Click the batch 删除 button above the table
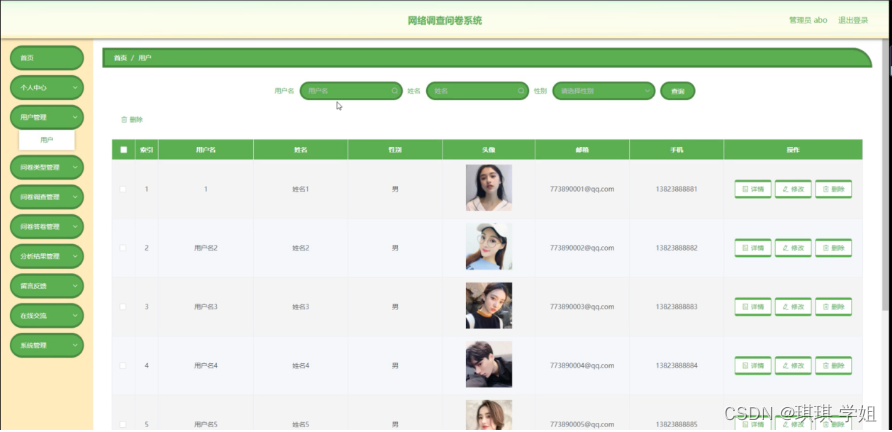 [132, 120]
